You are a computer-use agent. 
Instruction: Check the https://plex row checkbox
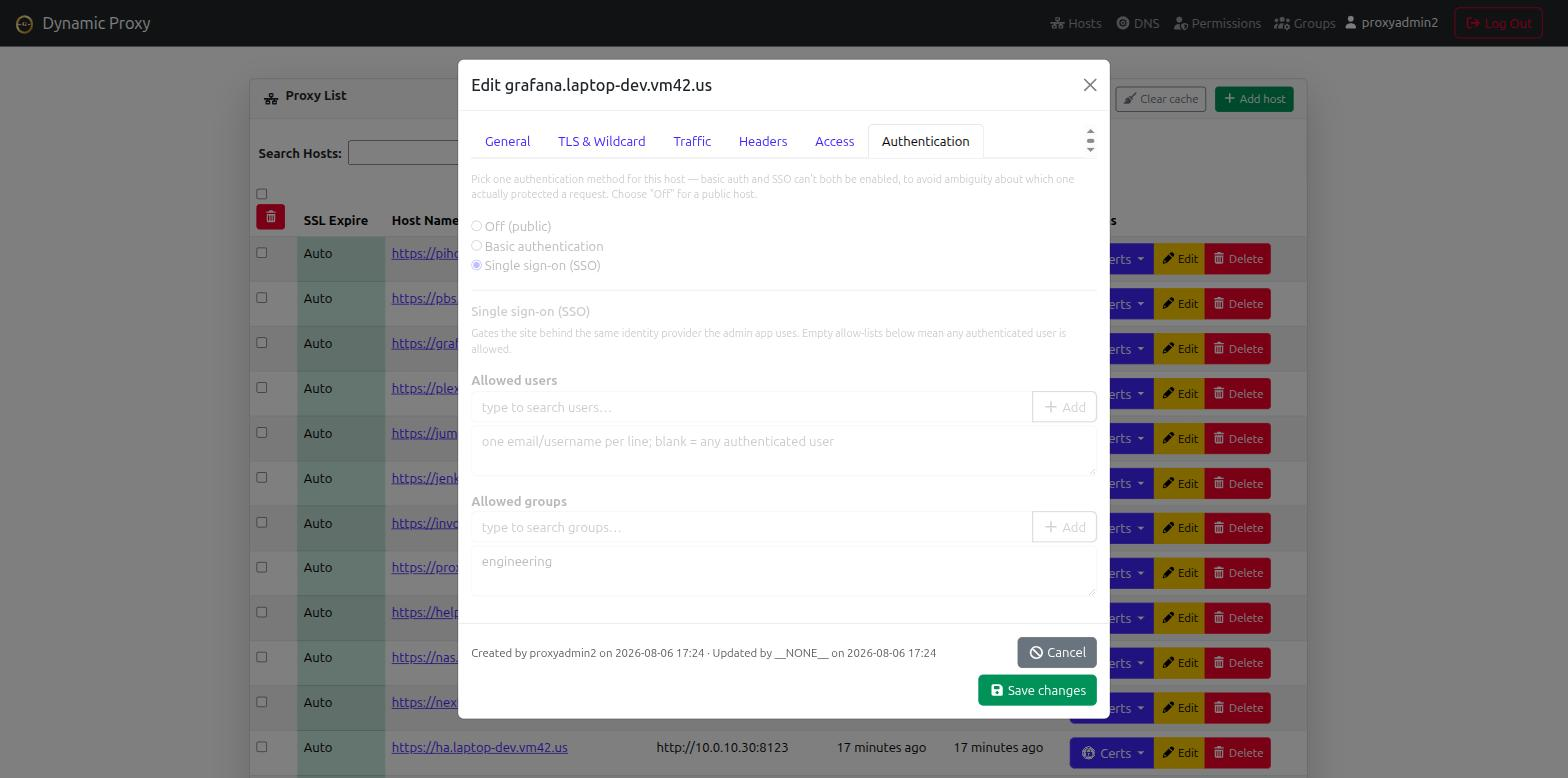tap(262, 388)
